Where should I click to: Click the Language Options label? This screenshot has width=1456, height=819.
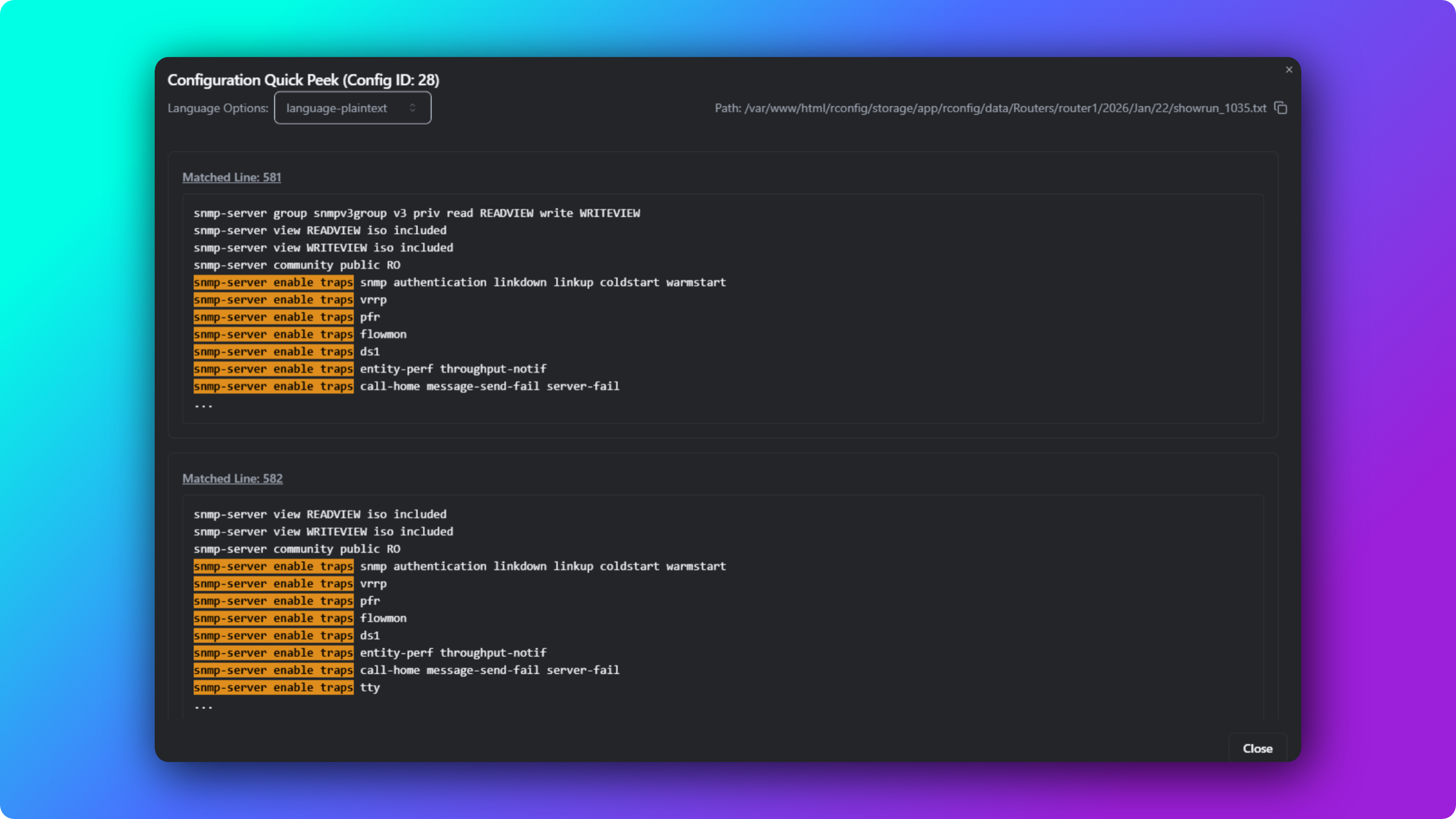(218, 108)
